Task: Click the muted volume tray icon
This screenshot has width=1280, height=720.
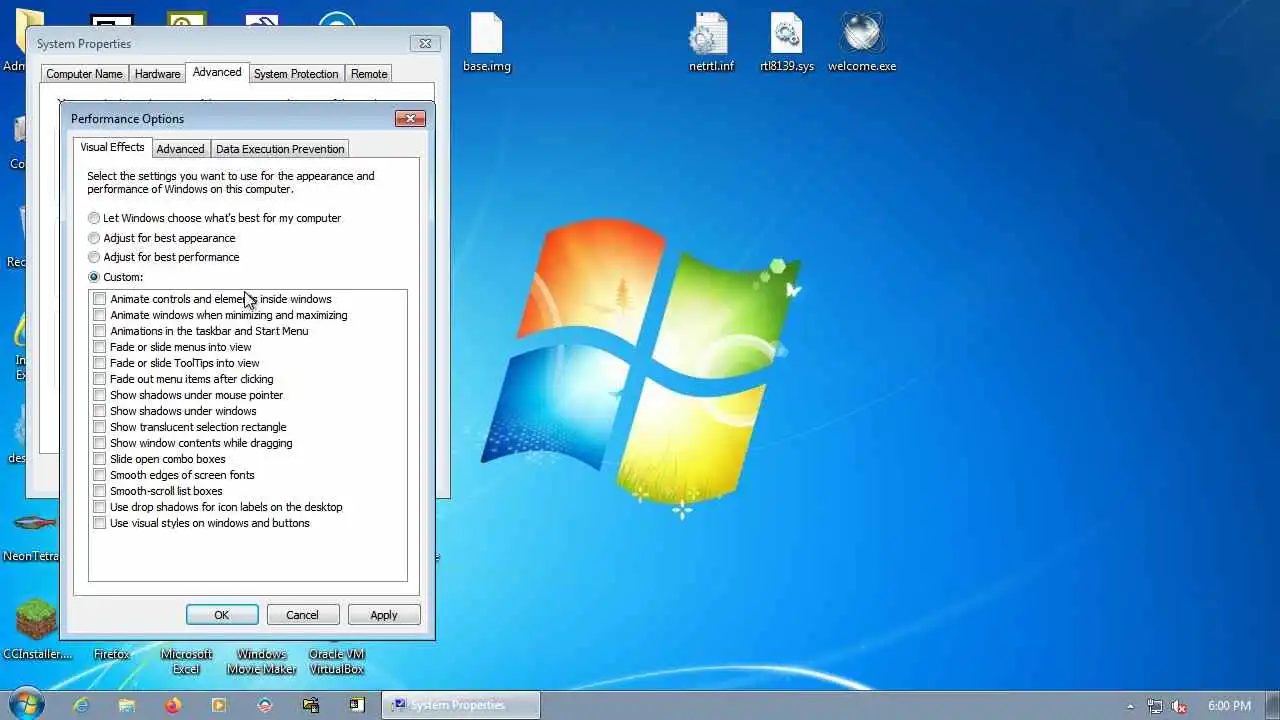Action: pos(1179,706)
